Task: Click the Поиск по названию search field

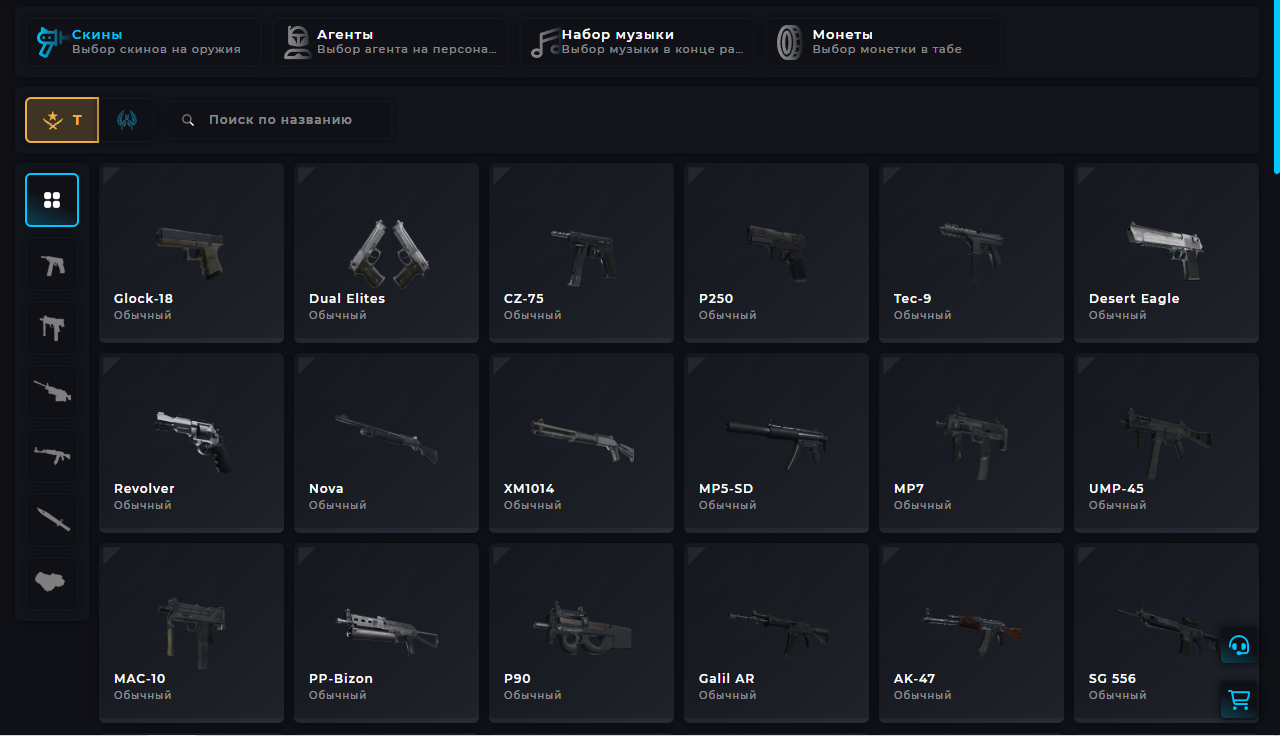Action: pyautogui.click(x=279, y=120)
